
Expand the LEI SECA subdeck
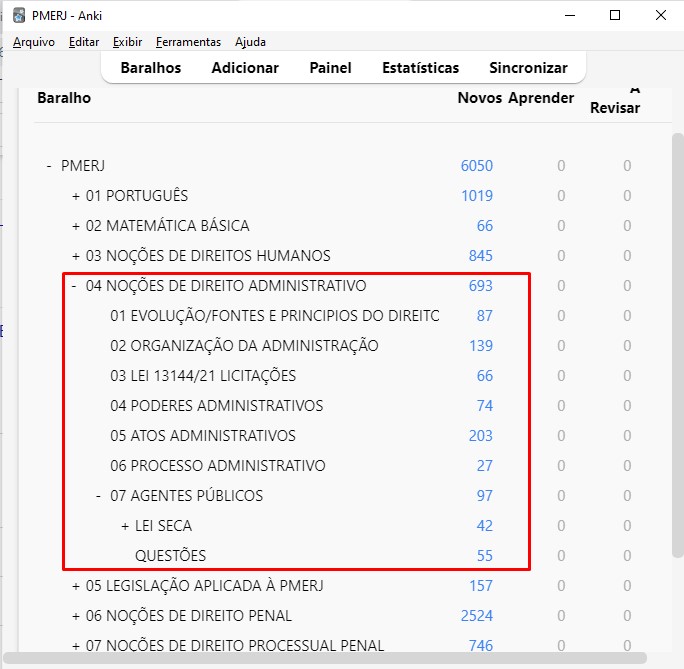pyautogui.click(x=125, y=526)
